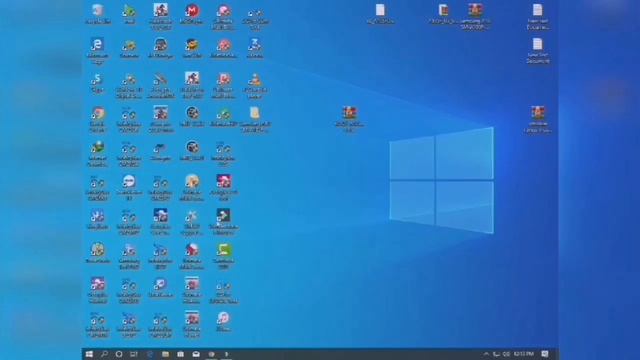Select the VLC media player cone shortcut

(x=255, y=85)
